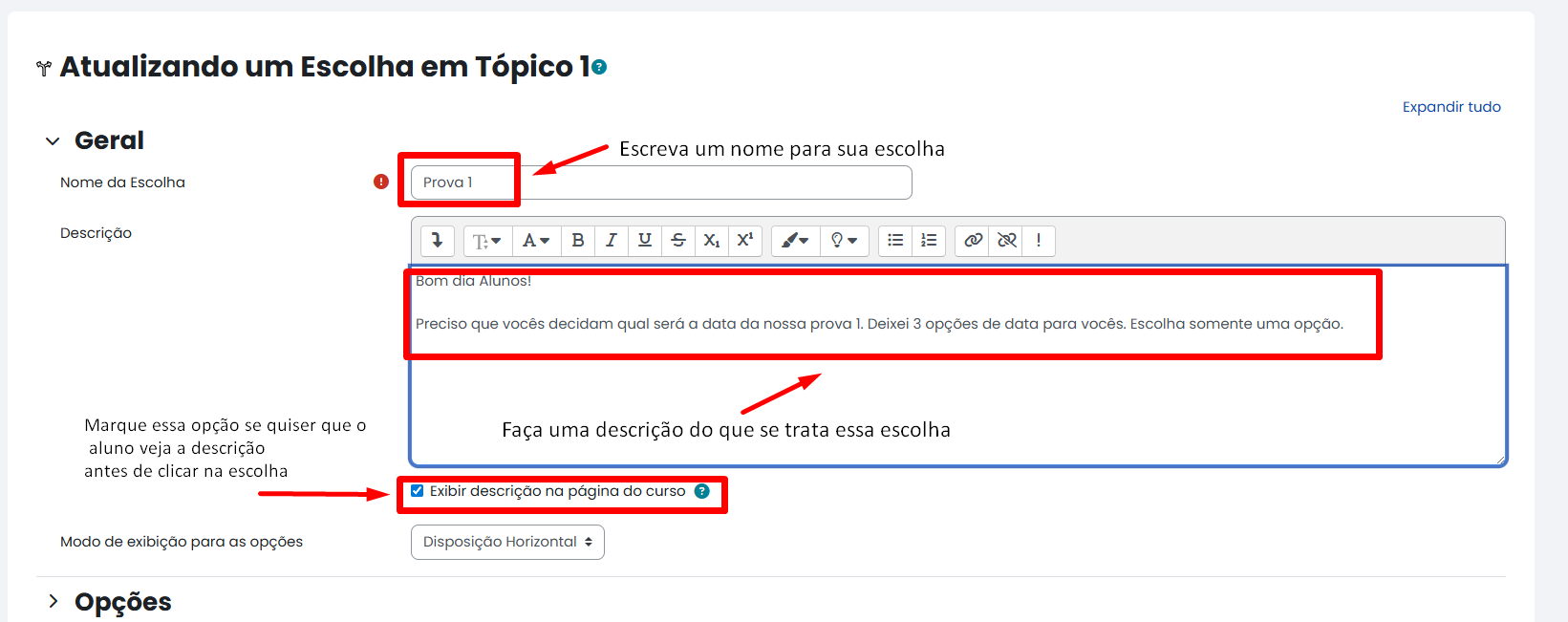Viewport: 1568px width, 622px height.
Task: Open the font family A dropdown
Action: [536, 241]
